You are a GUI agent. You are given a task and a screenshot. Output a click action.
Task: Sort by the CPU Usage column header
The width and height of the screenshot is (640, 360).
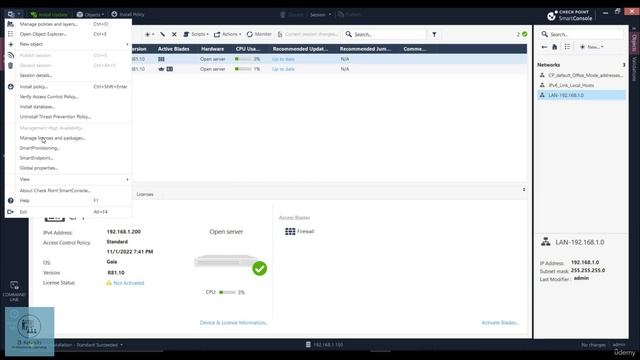pos(248,49)
